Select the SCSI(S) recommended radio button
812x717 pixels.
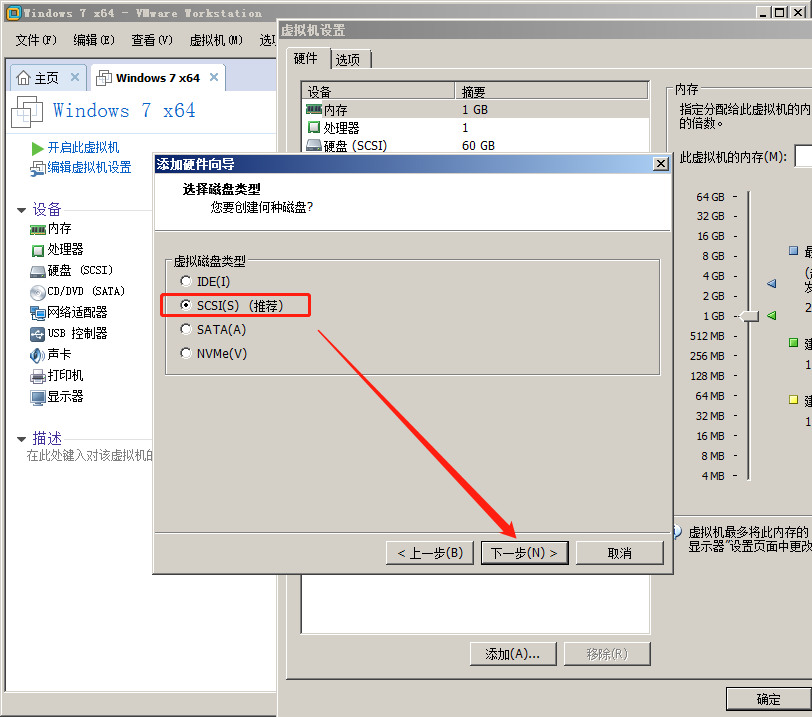point(186,305)
